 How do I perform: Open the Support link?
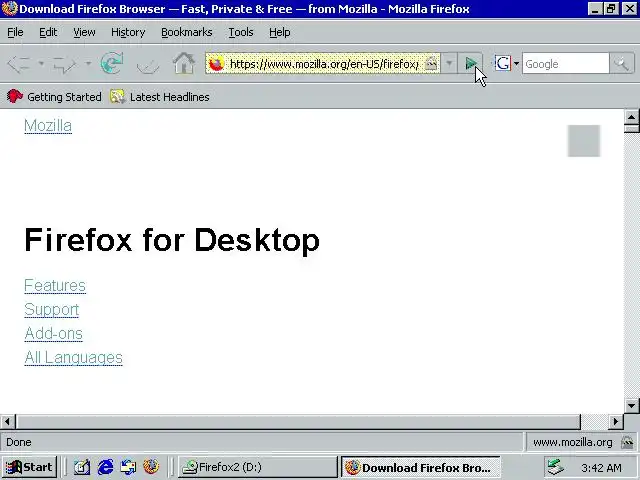tap(51, 309)
